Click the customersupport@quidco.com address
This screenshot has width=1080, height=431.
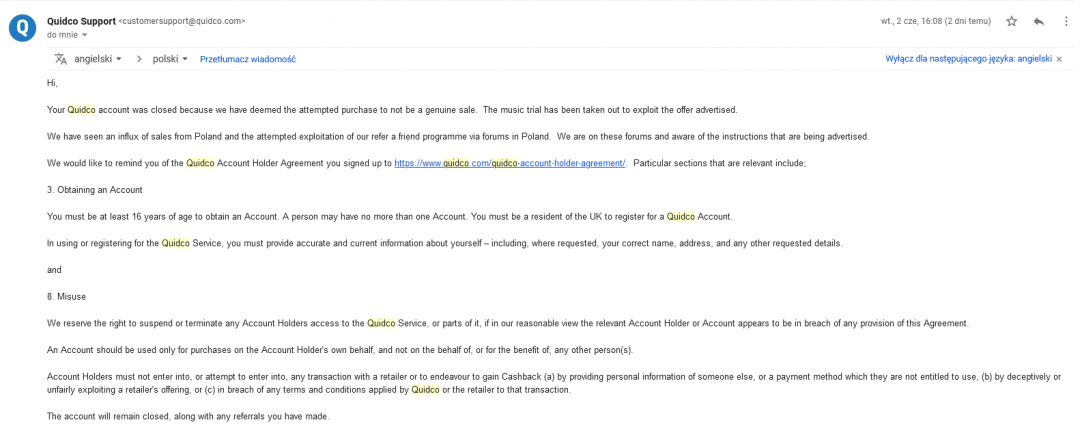point(181,21)
